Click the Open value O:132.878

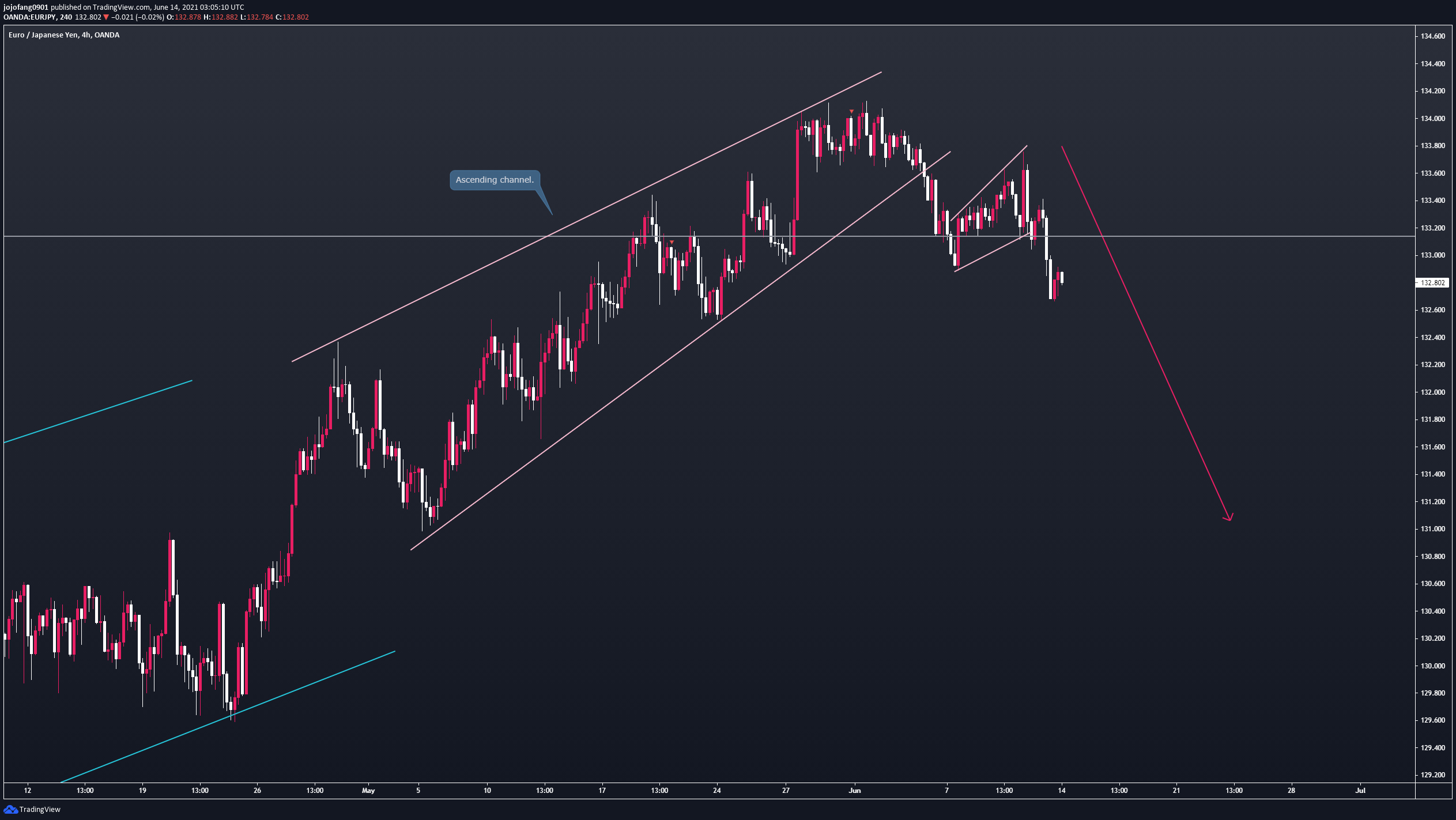(x=184, y=17)
